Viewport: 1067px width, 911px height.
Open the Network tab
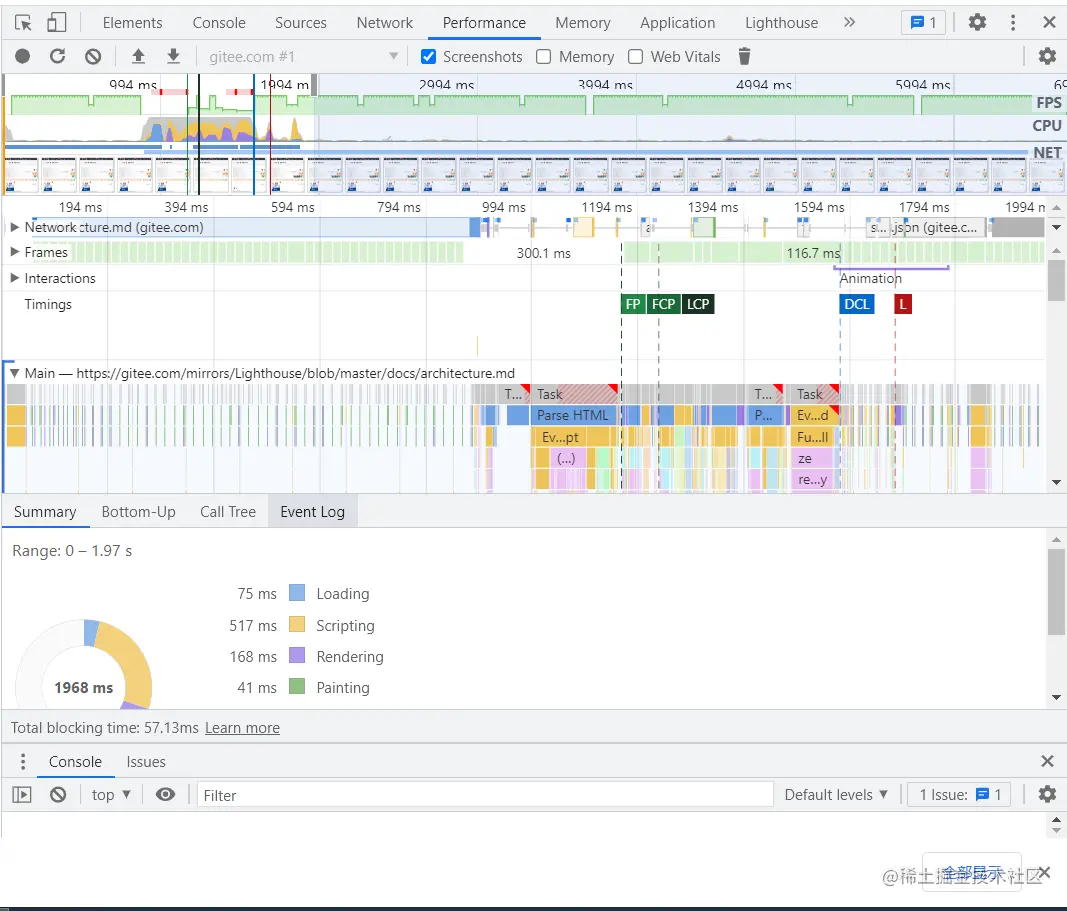(384, 22)
